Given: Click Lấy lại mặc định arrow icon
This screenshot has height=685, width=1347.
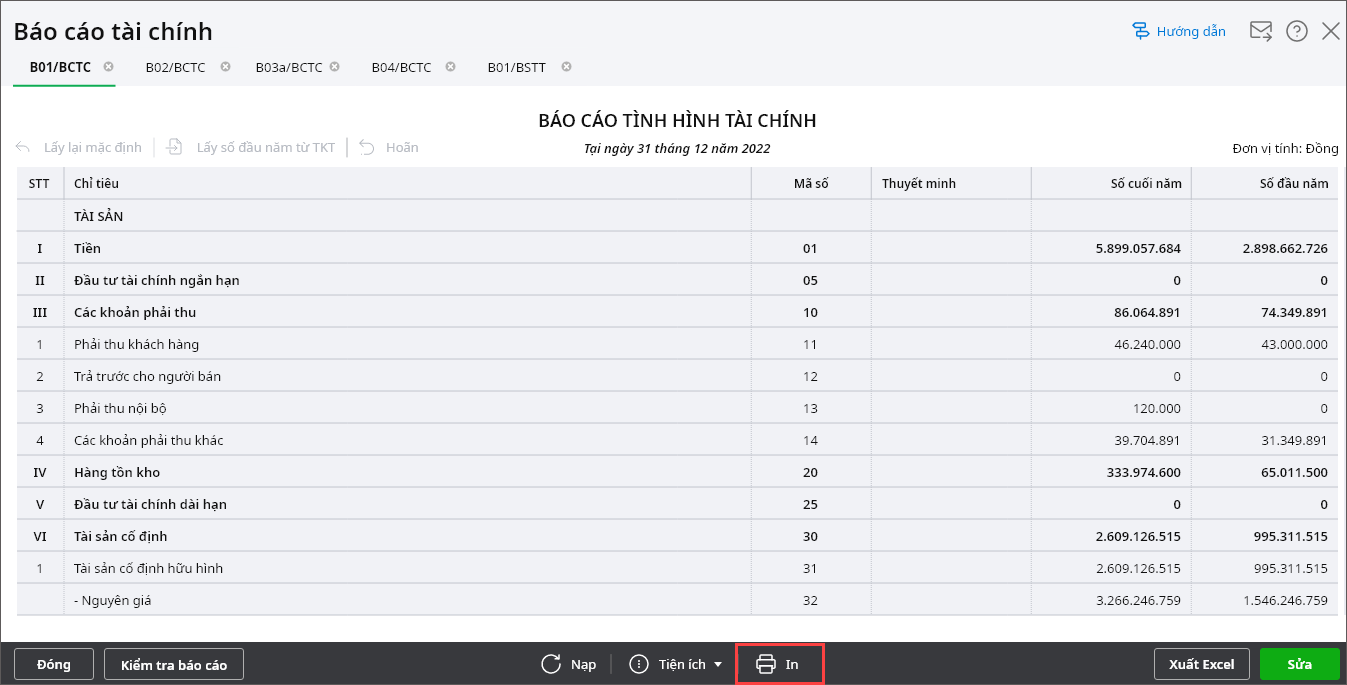Looking at the screenshot, I should [24, 147].
